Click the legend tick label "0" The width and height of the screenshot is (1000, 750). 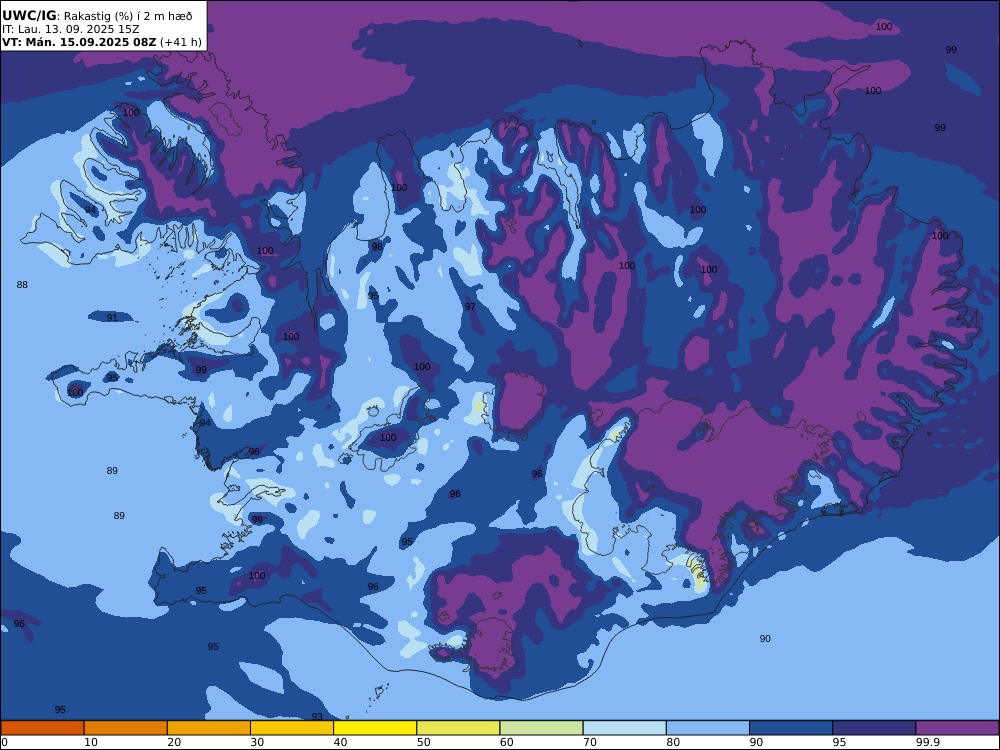point(4,742)
